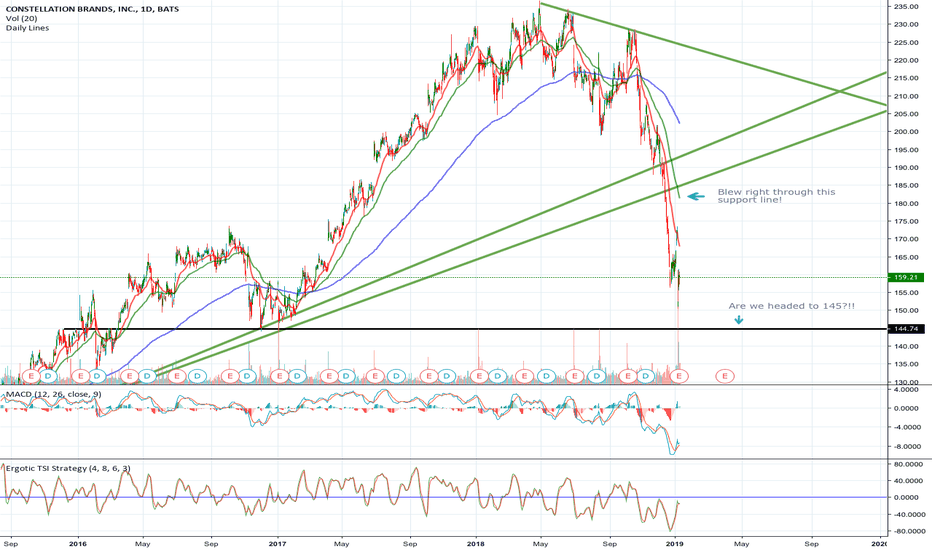Click the dividend D marker above May 2018
Screen dimensions: 932x550
point(546,376)
